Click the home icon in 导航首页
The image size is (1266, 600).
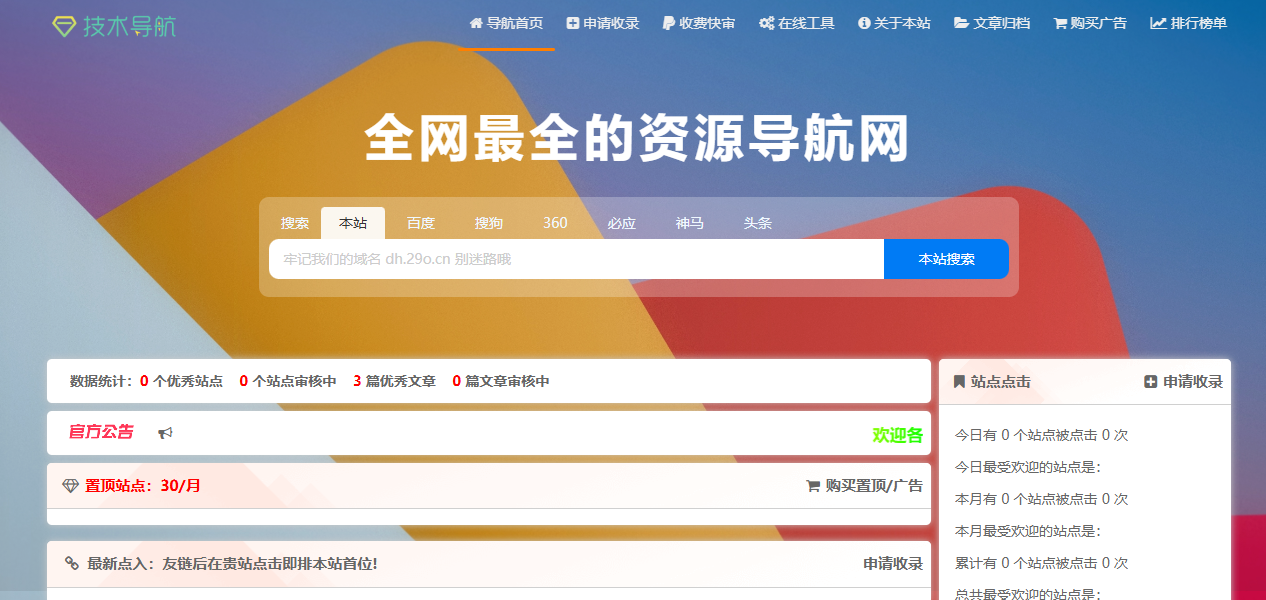(x=476, y=23)
